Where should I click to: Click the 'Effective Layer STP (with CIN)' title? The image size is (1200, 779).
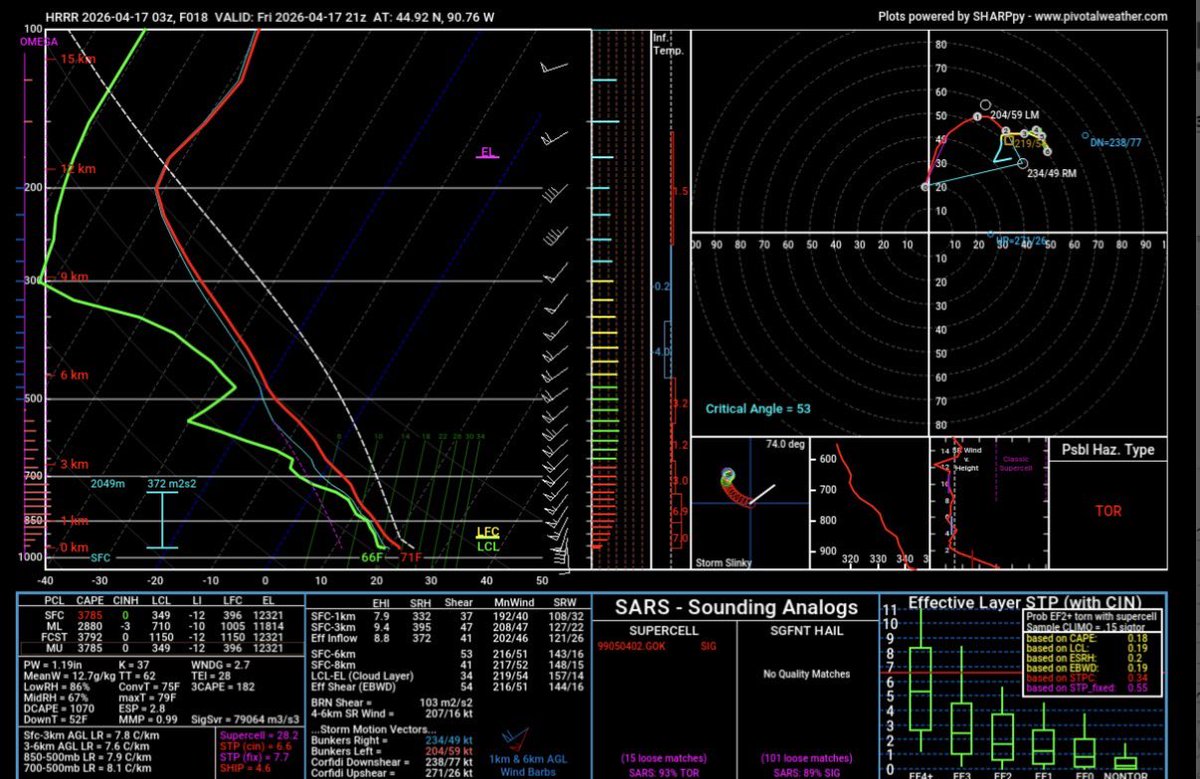tap(1026, 602)
